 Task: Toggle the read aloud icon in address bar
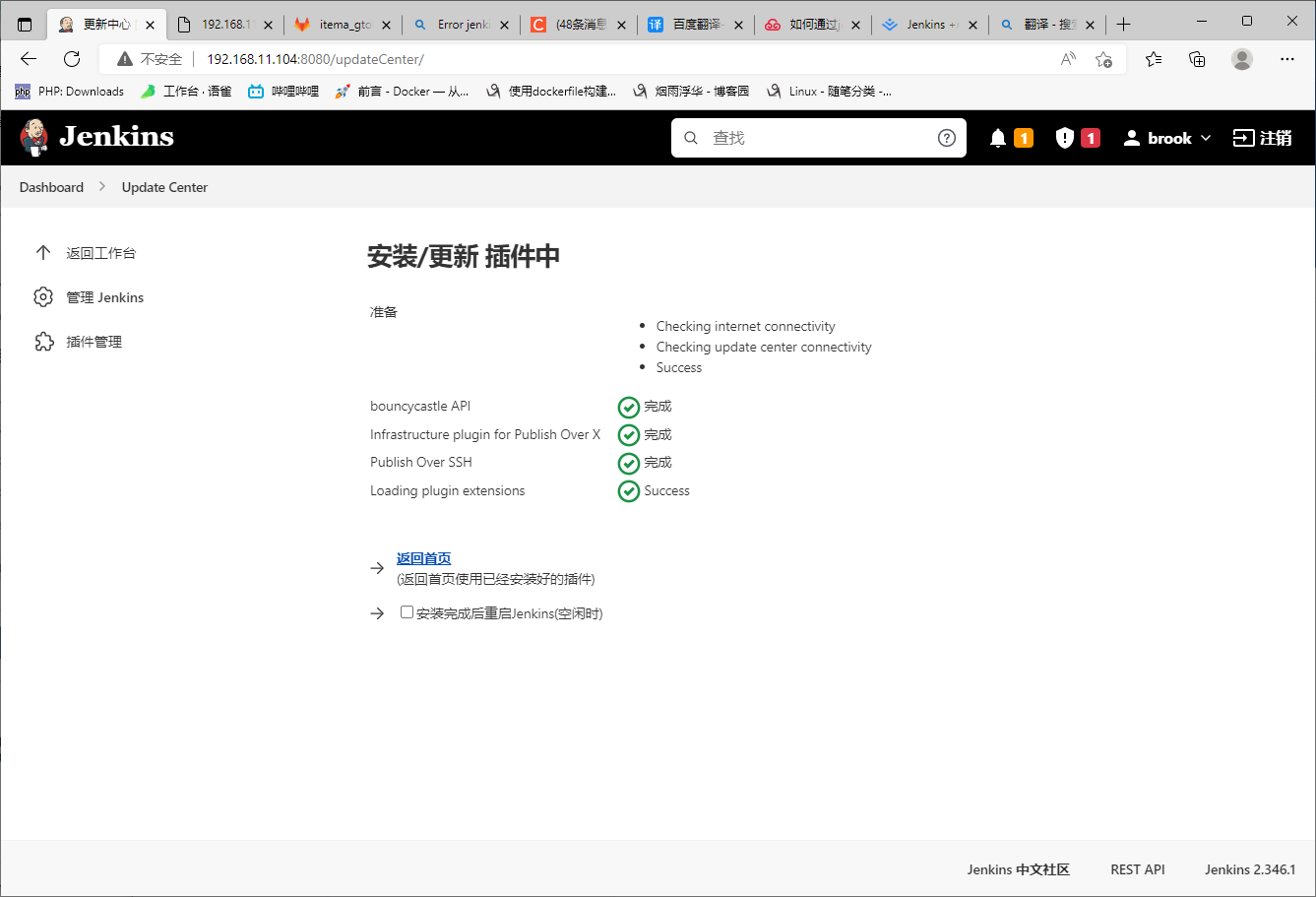pyautogui.click(x=1068, y=59)
